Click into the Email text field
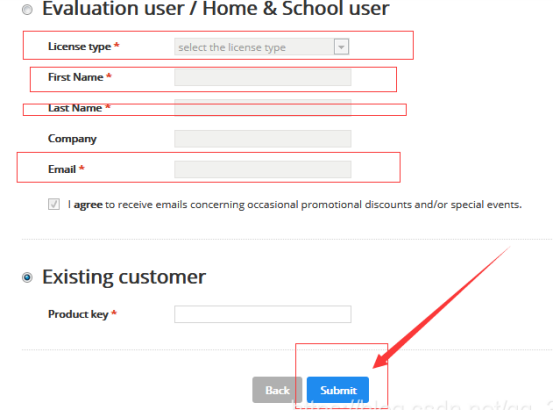This screenshot has width=554, height=410. click(x=263, y=169)
